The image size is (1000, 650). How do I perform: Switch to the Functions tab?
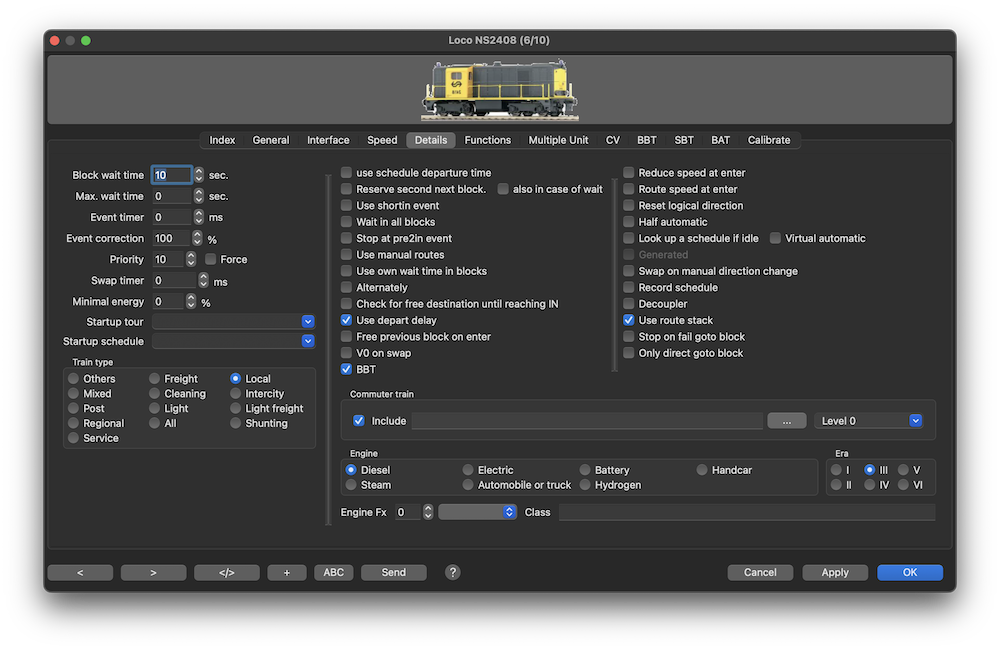(488, 140)
